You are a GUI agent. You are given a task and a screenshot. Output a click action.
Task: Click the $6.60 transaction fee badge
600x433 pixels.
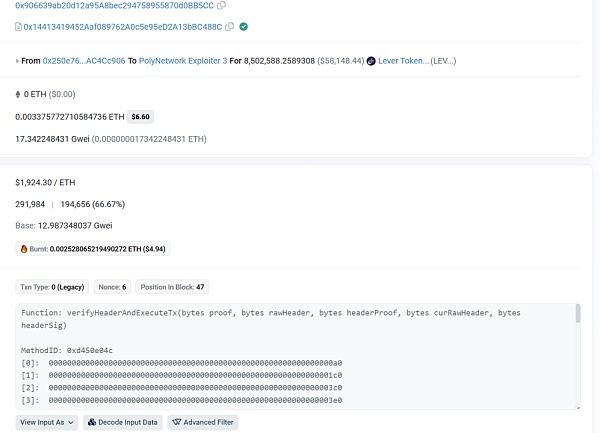(140, 117)
